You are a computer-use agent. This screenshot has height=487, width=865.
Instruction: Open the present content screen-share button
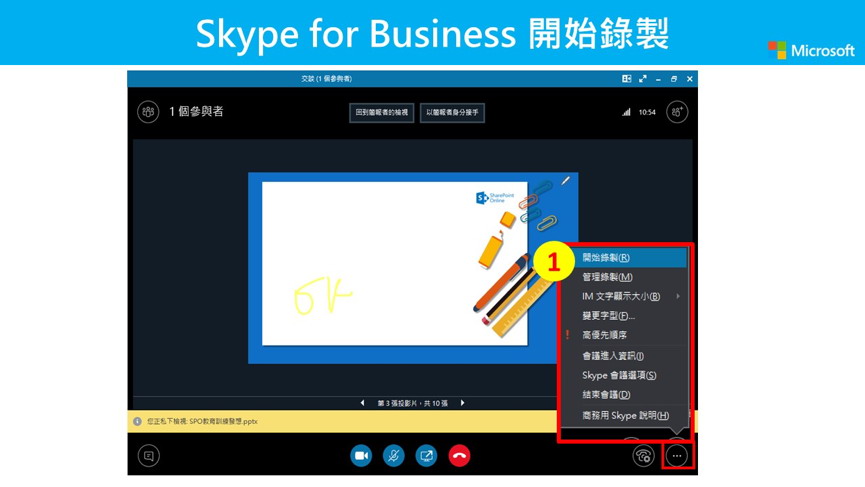pyautogui.click(x=426, y=456)
